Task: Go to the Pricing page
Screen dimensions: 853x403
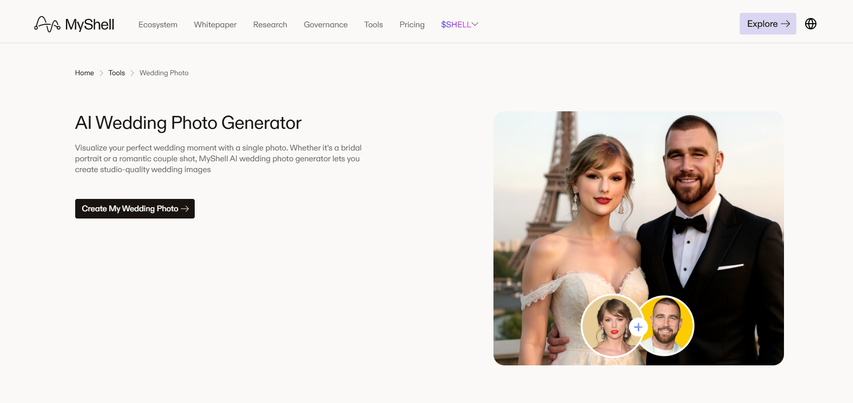Action: 412,24
